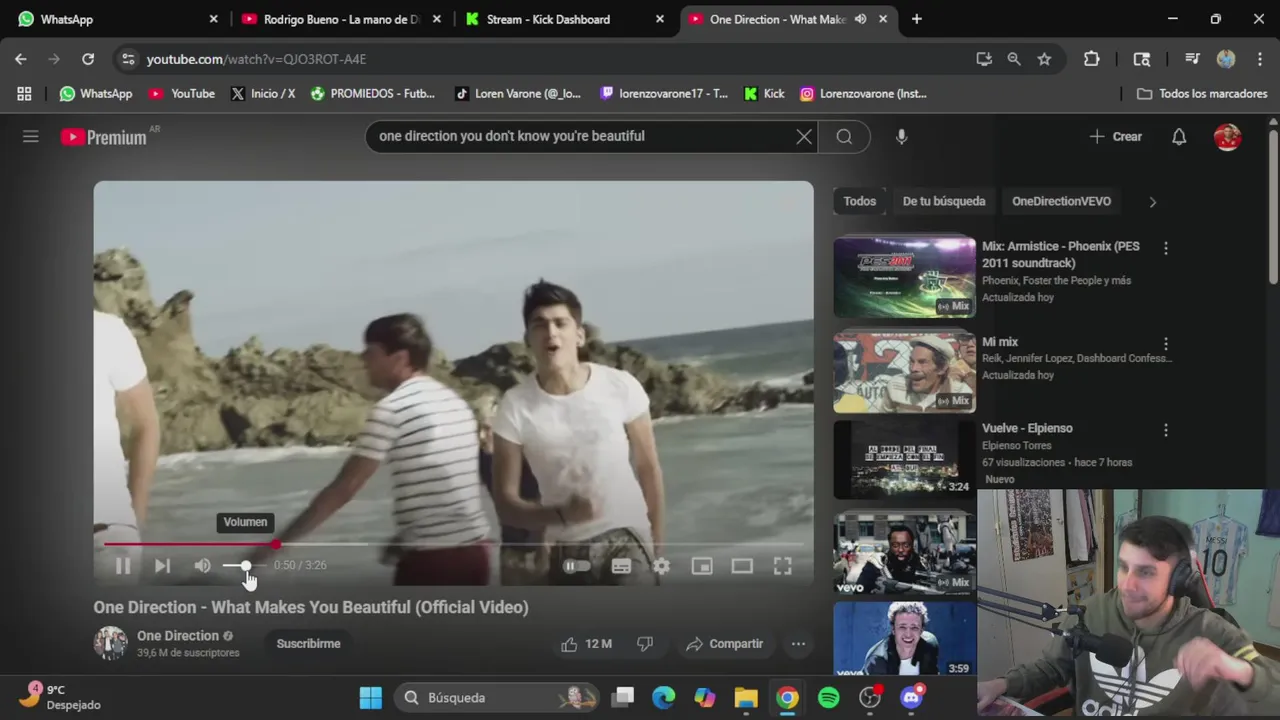
Task: Expand the Todos los marcadores folder
Action: [x=1202, y=94]
